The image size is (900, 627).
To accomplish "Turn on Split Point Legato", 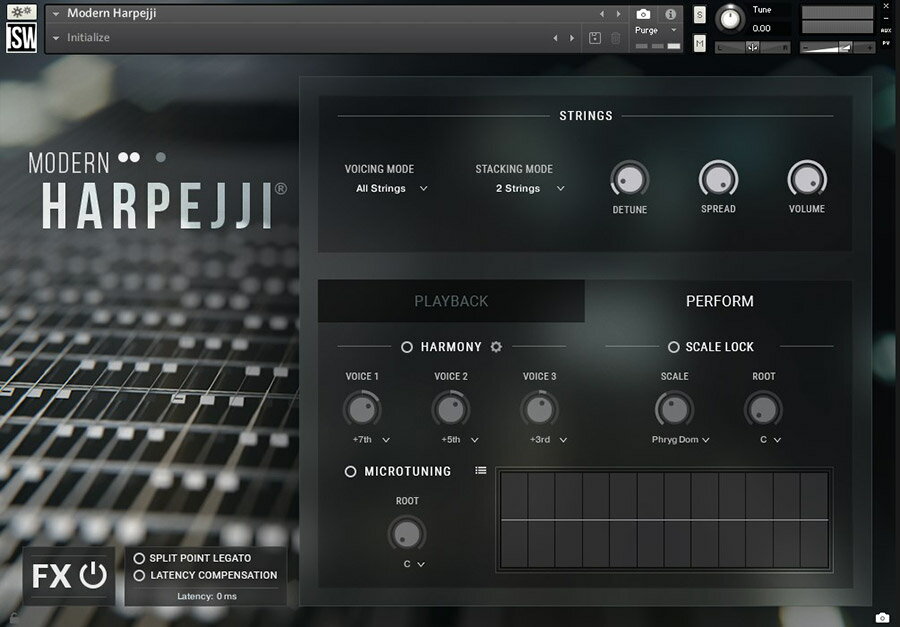I will [139, 558].
